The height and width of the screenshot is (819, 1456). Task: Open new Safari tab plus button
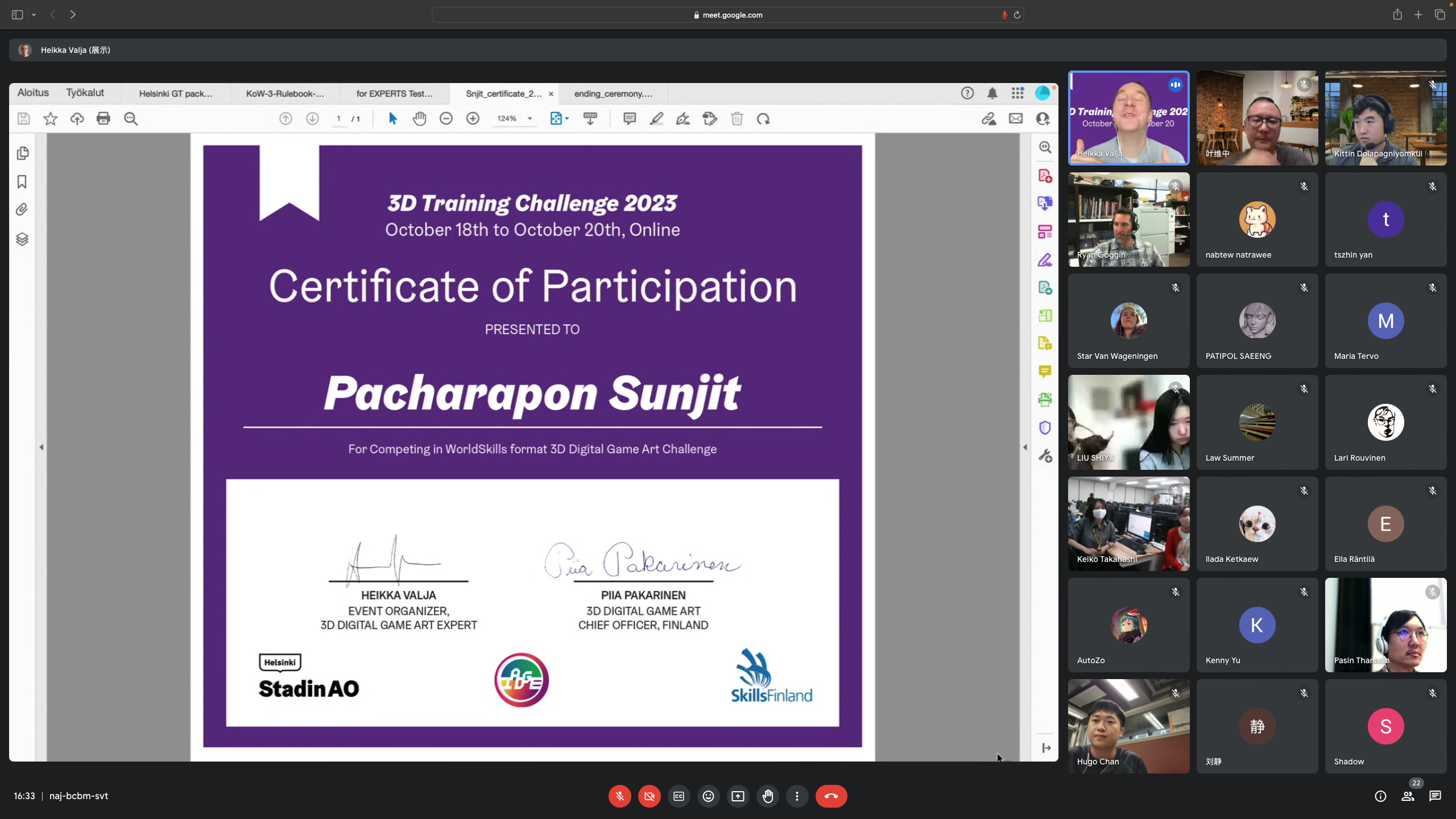(x=1418, y=15)
